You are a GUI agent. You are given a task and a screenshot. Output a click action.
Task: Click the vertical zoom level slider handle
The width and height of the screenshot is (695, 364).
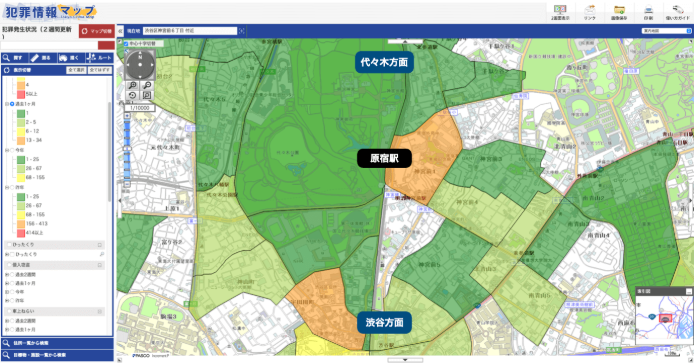pos(127,149)
